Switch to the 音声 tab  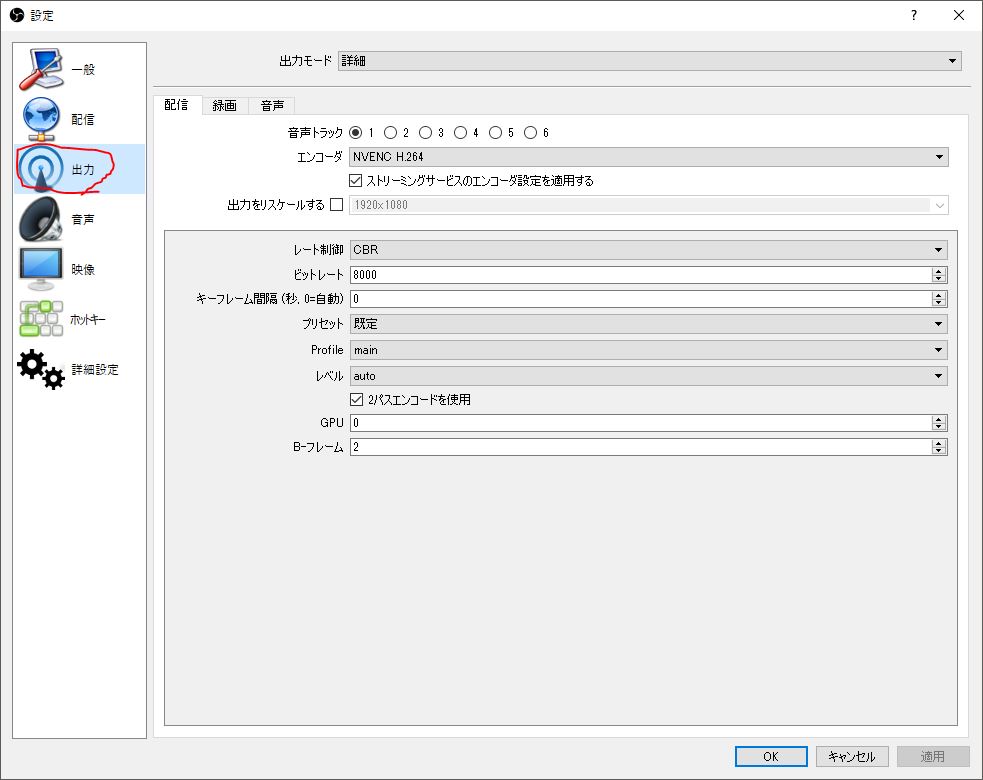click(x=272, y=106)
